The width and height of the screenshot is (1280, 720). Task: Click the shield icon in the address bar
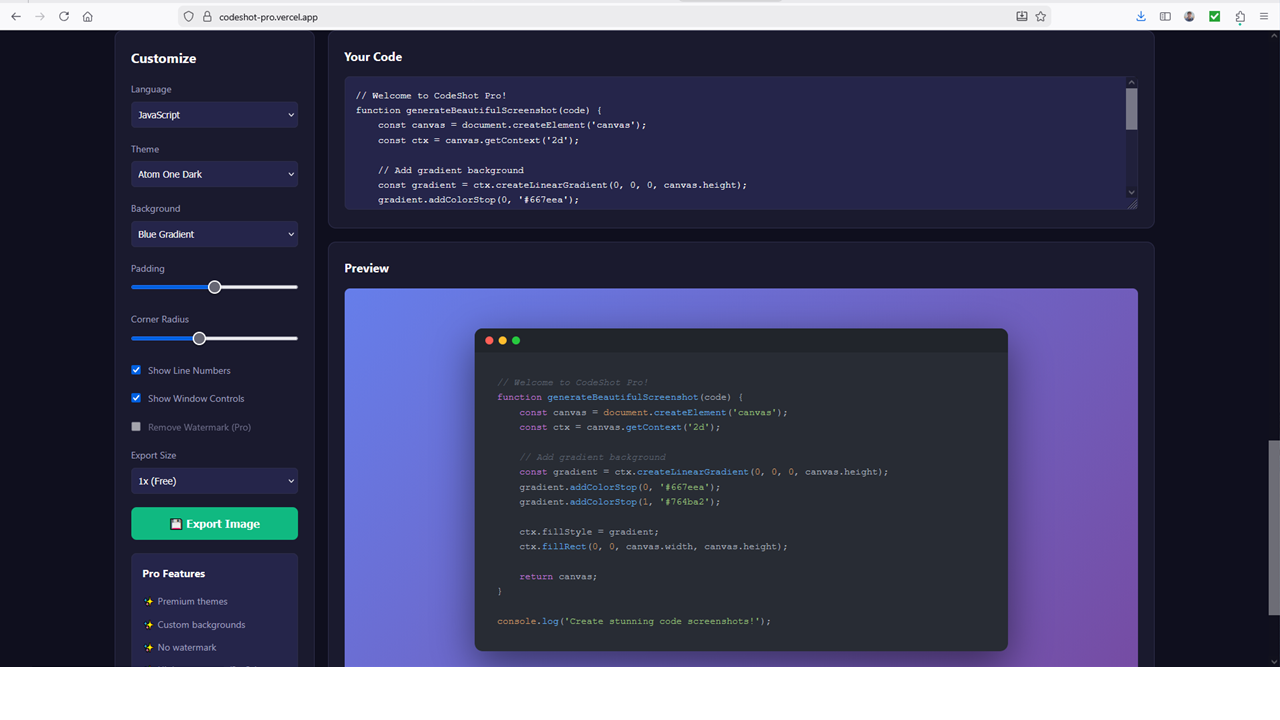point(188,16)
